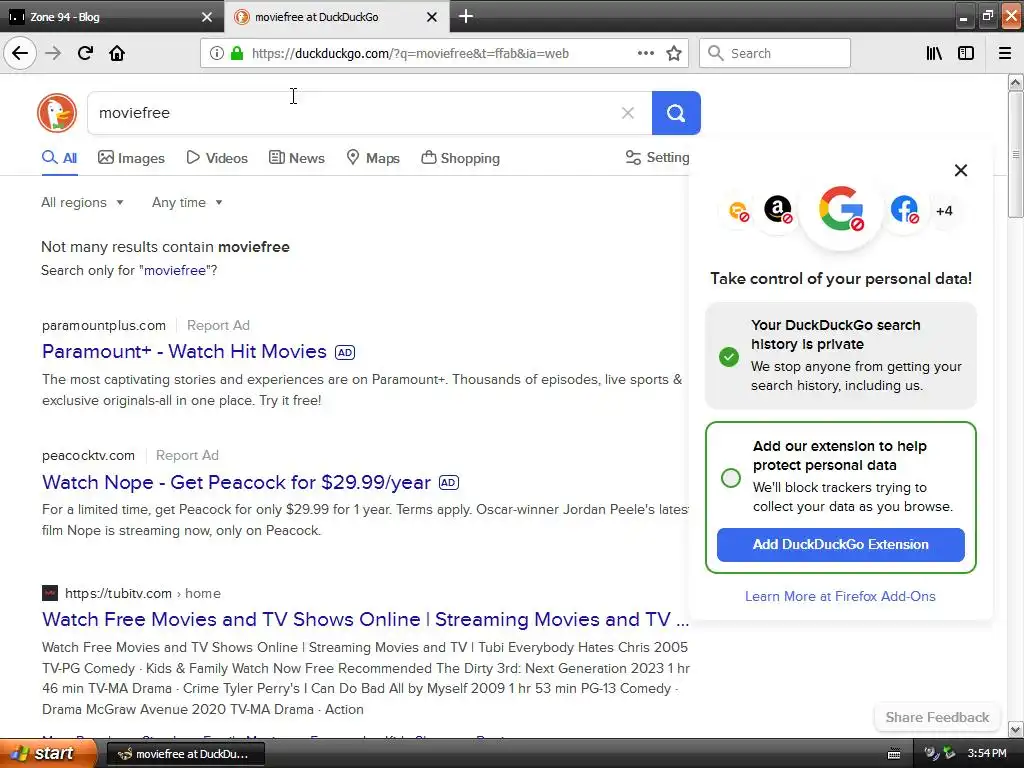The width and height of the screenshot is (1024, 768).
Task: Clear the moviefree search query
Action: pos(628,113)
